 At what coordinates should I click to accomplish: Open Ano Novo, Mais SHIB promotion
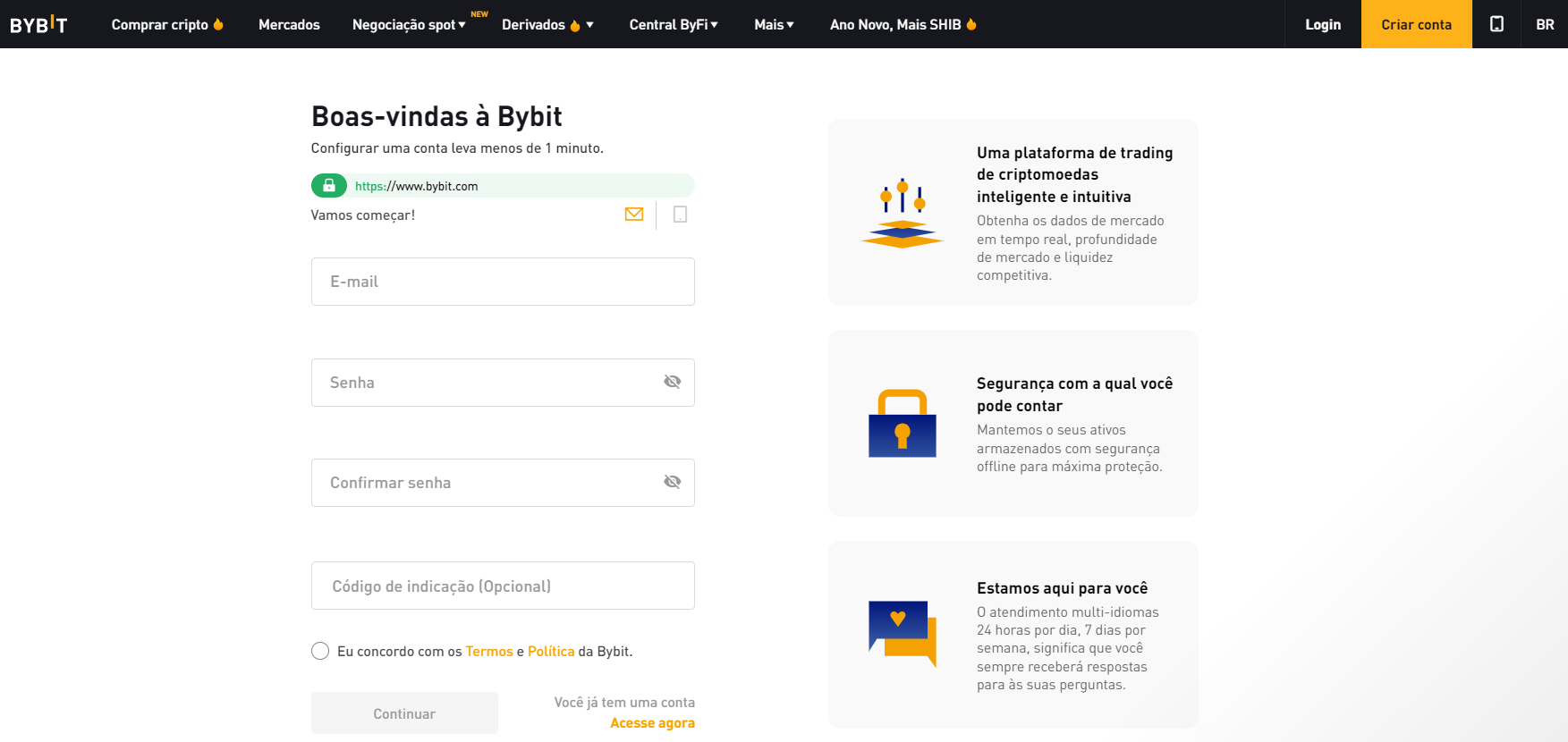click(895, 25)
